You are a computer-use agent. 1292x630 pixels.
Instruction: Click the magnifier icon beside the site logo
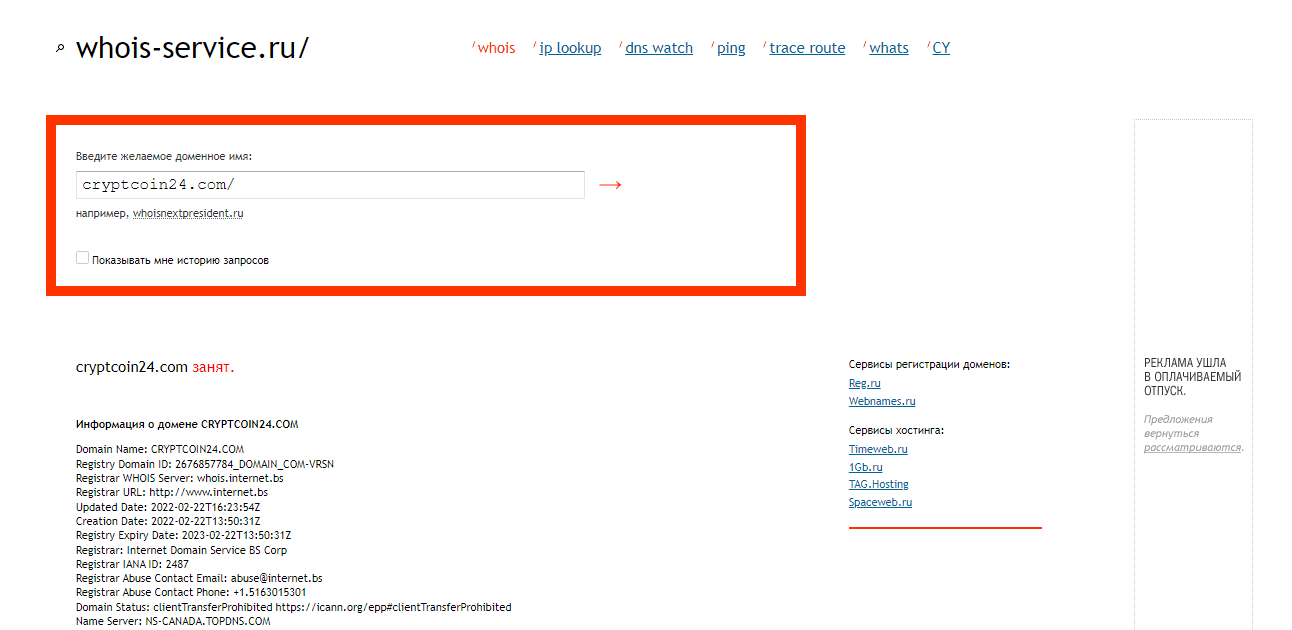point(60,48)
